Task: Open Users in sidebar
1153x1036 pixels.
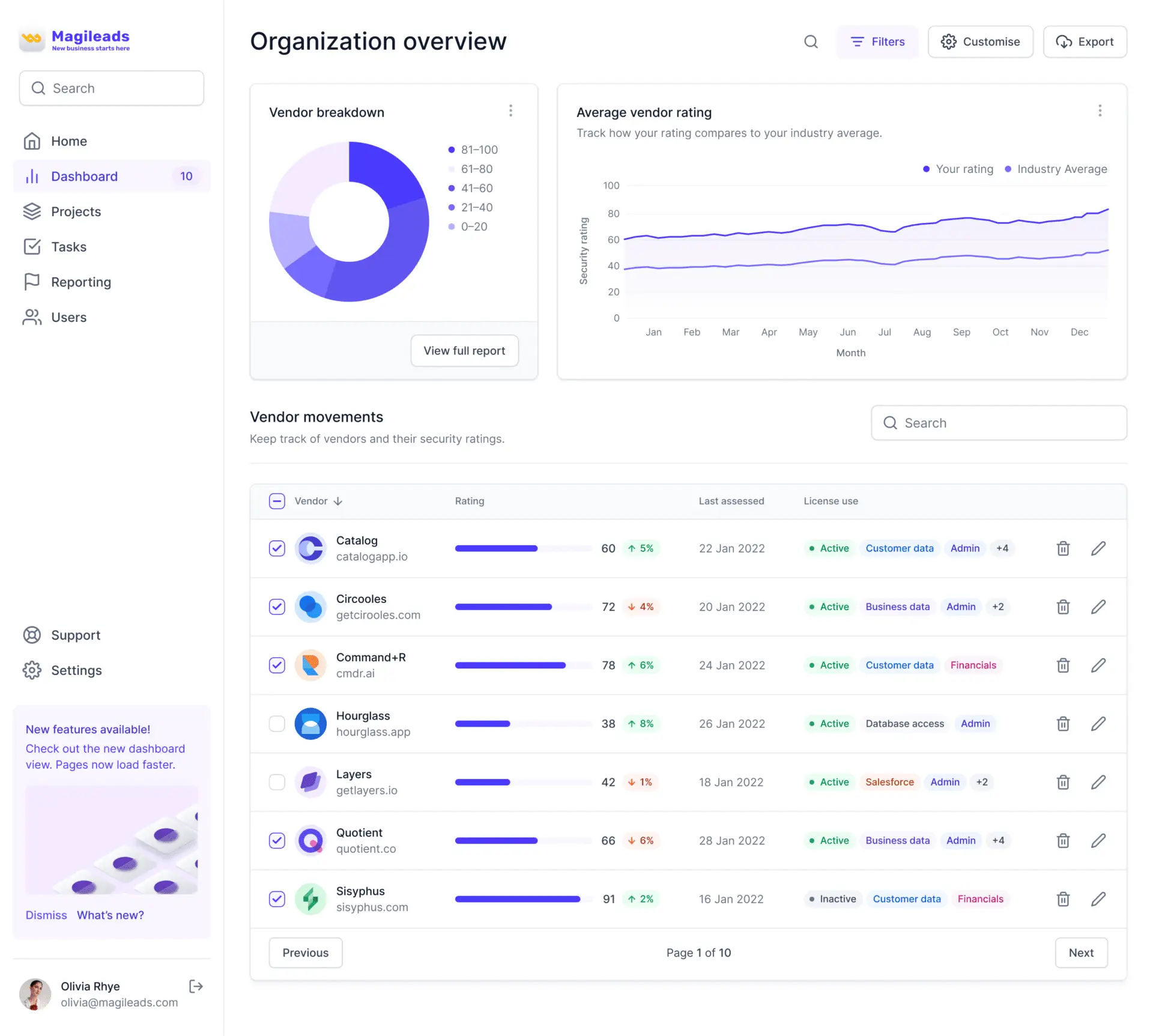Action: 112,317
